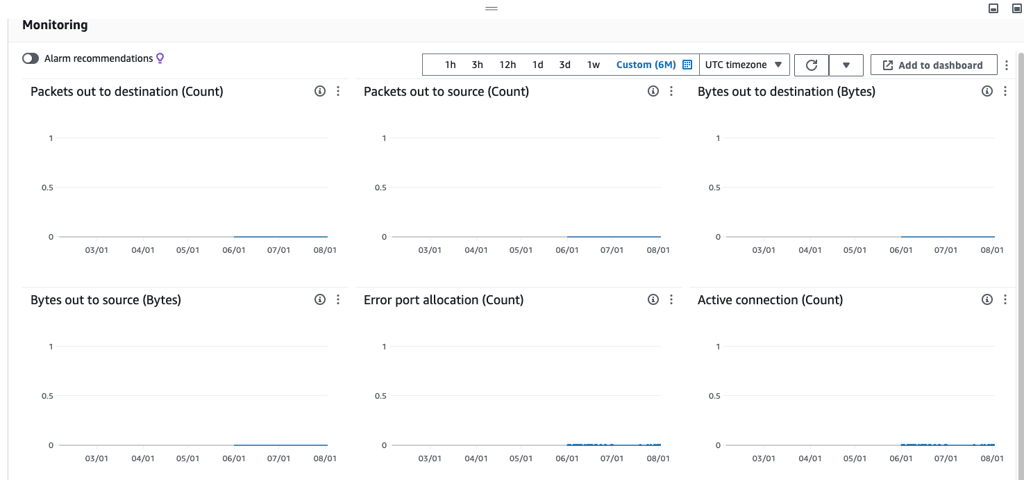Select the 3d time range
This screenshot has height=480, width=1024.
[x=565, y=65]
